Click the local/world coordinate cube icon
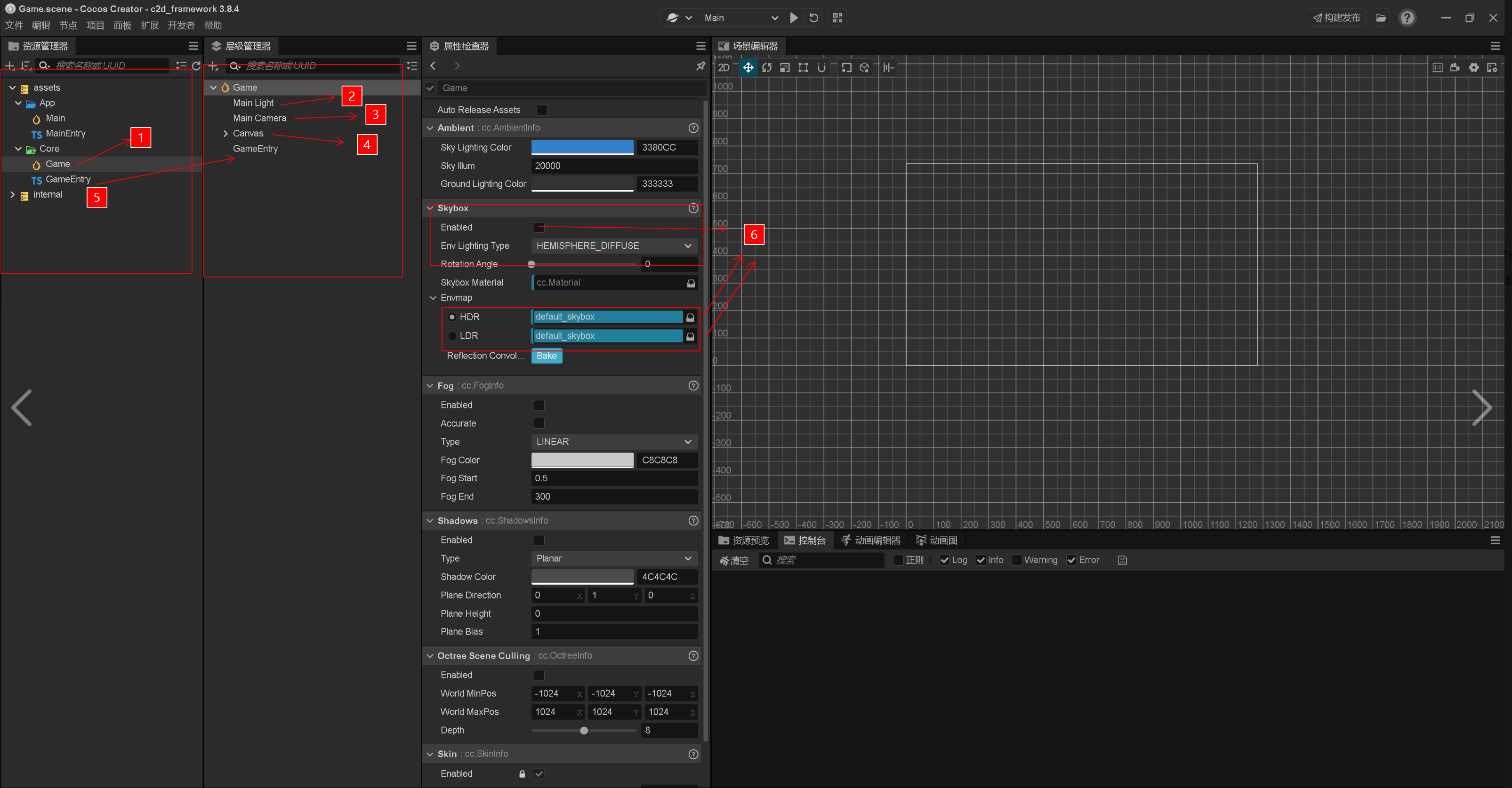This screenshot has width=1512, height=788. [x=865, y=67]
